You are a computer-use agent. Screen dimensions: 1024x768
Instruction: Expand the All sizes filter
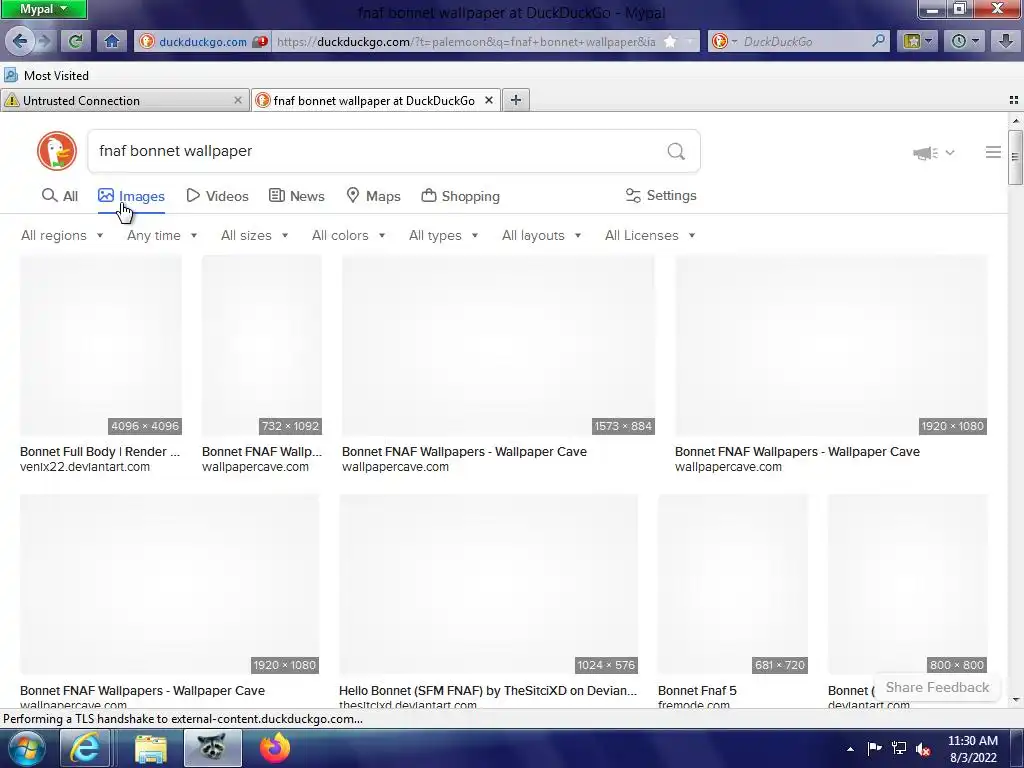[x=254, y=235]
